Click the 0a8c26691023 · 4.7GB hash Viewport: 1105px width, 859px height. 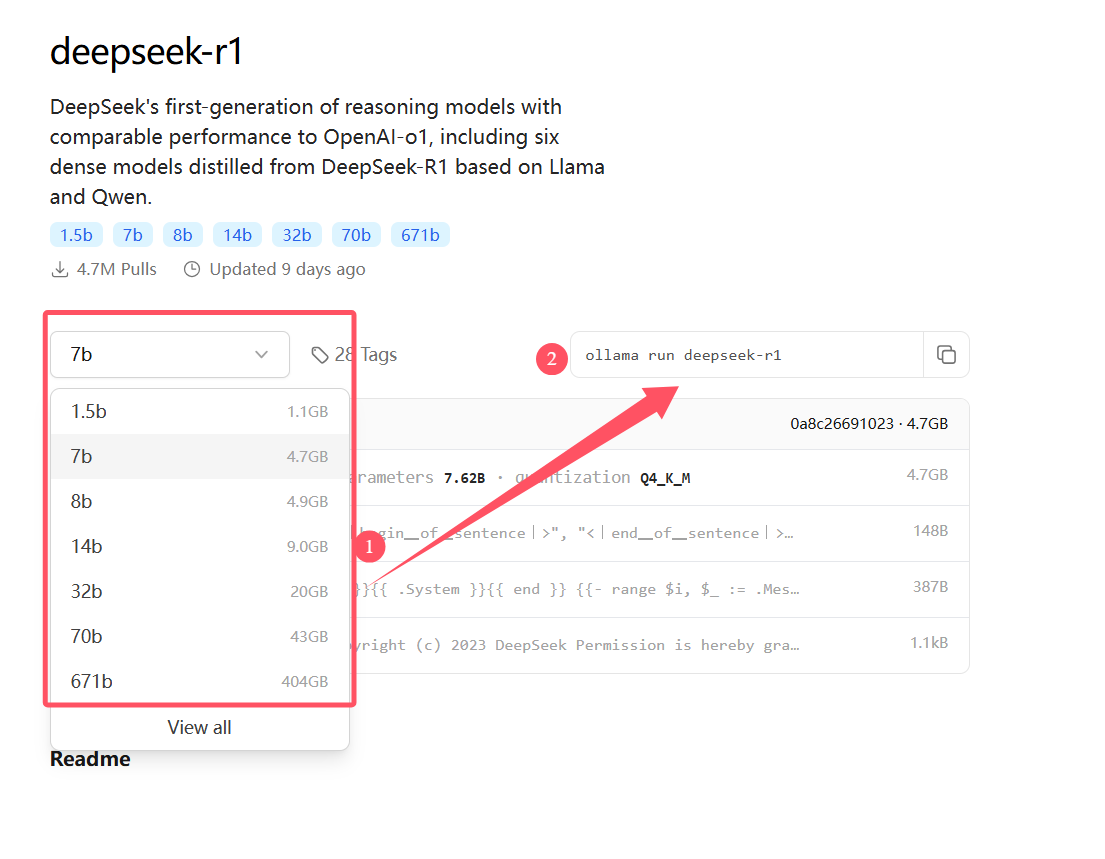[869, 424]
